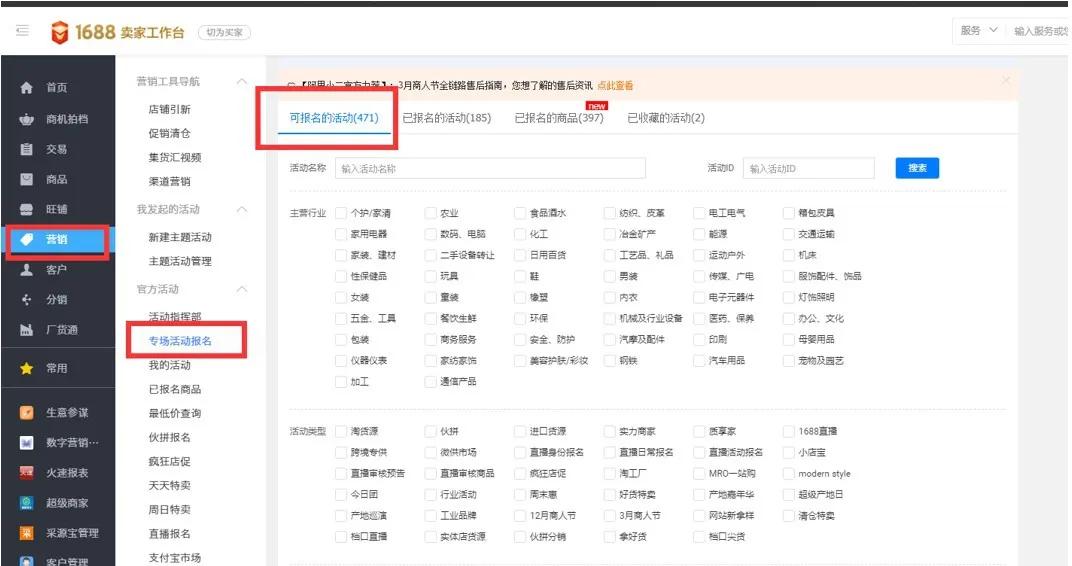Click the 厂货通 factory icon
Viewport: 1072px width, 566px height.
pos(27,329)
